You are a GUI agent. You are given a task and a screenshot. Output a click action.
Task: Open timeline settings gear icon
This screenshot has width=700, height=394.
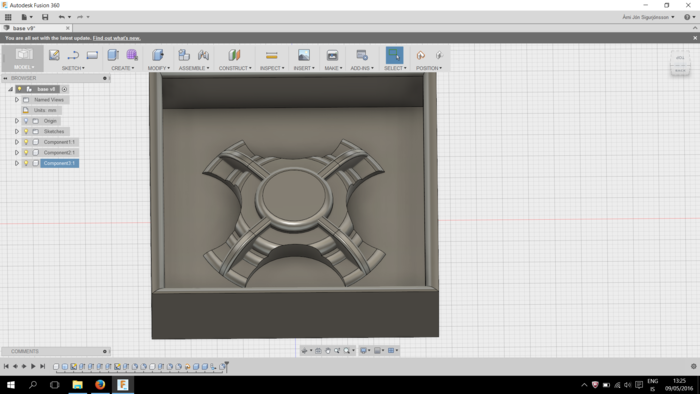click(693, 366)
